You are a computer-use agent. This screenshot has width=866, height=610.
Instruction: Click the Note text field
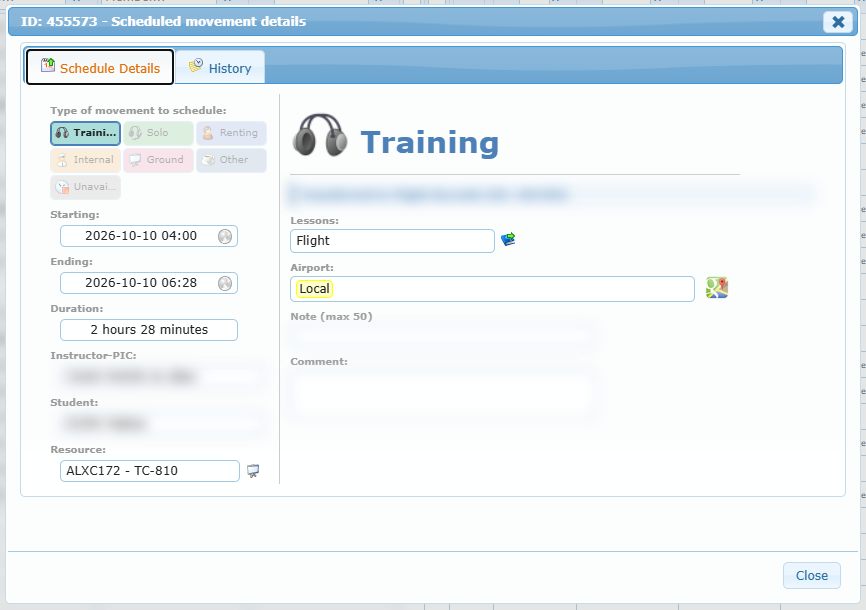(x=442, y=336)
